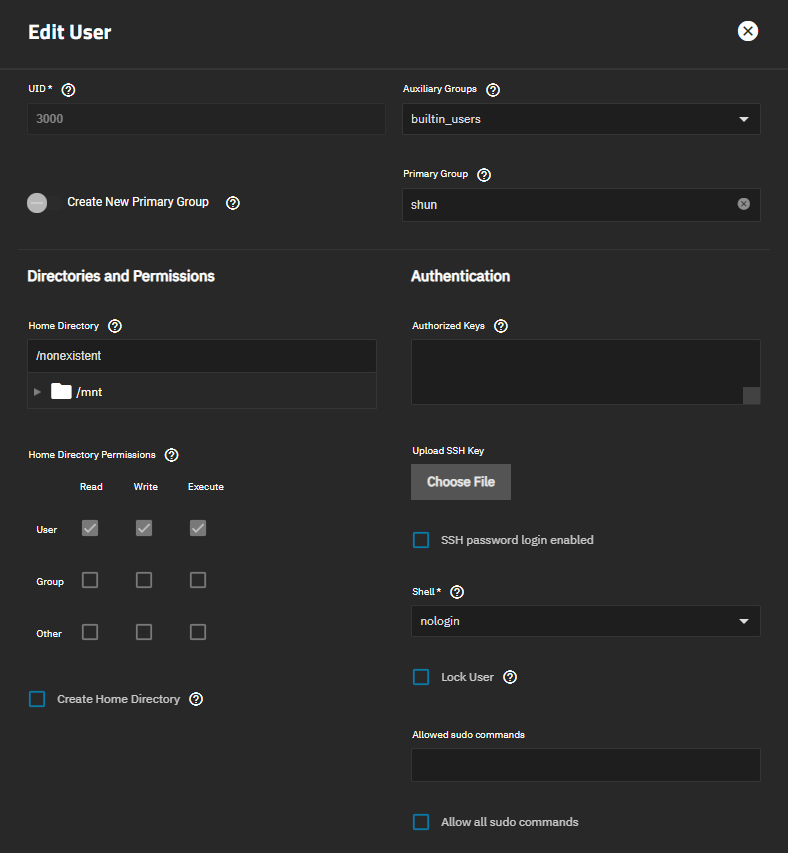This screenshot has width=788, height=853.
Task: Click the Allowed sudo commands field
Action: click(x=585, y=765)
